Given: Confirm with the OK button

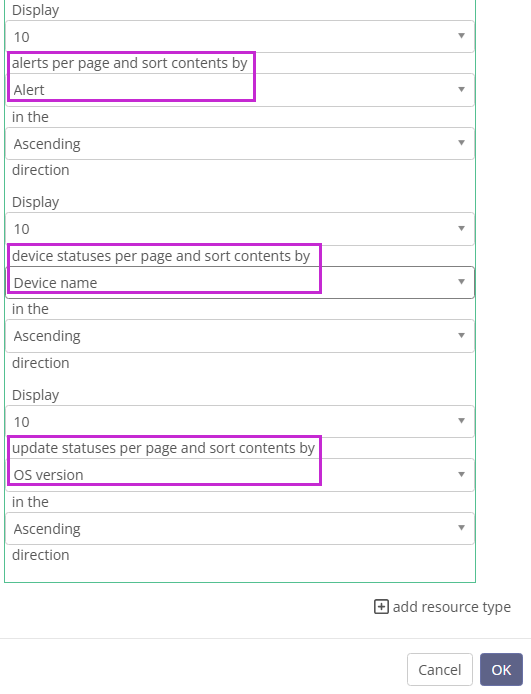Looking at the screenshot, I should pyautogui.click(x=501, y=670).
